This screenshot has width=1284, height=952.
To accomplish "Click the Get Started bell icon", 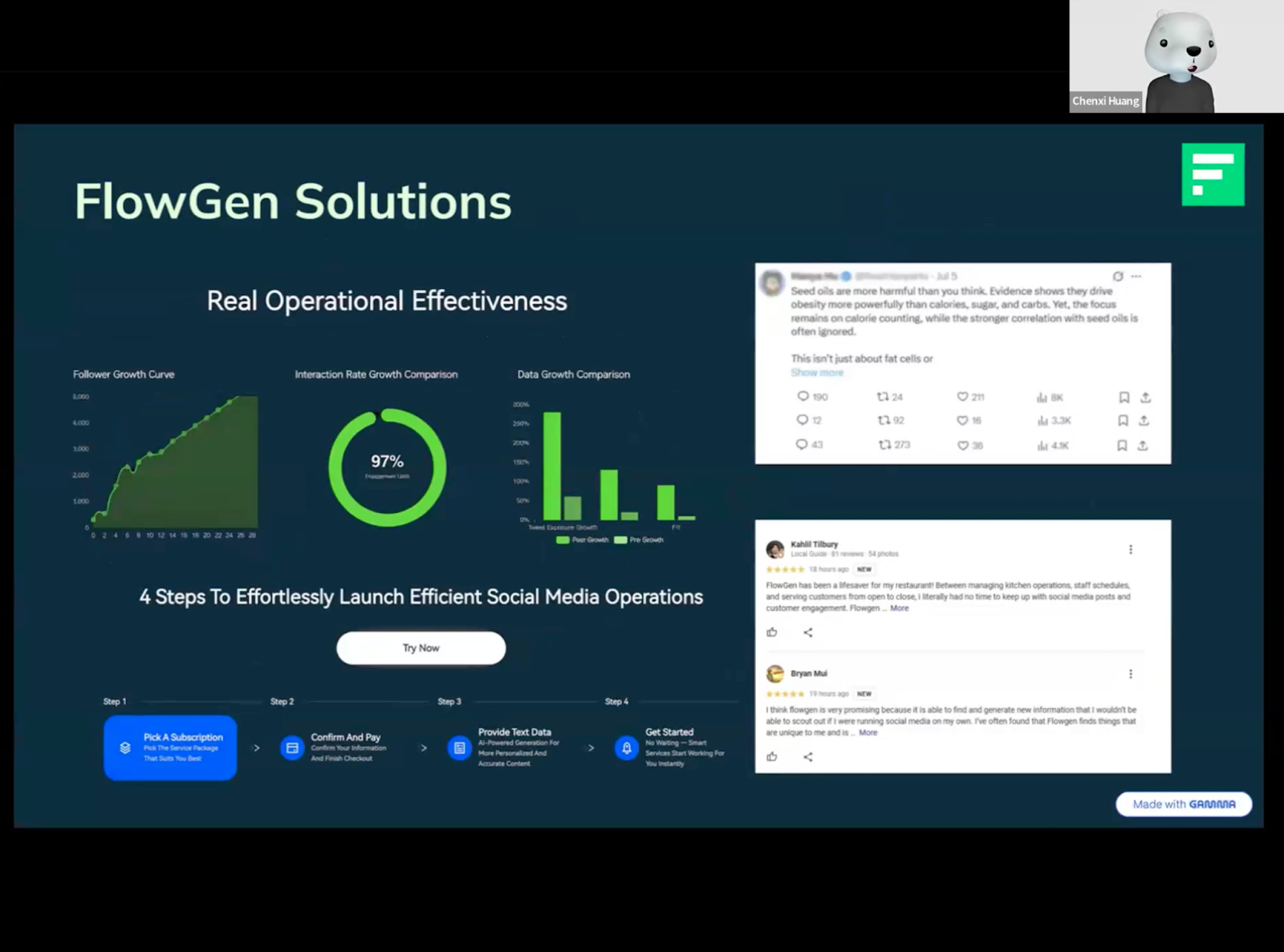I will coord(627,748).
